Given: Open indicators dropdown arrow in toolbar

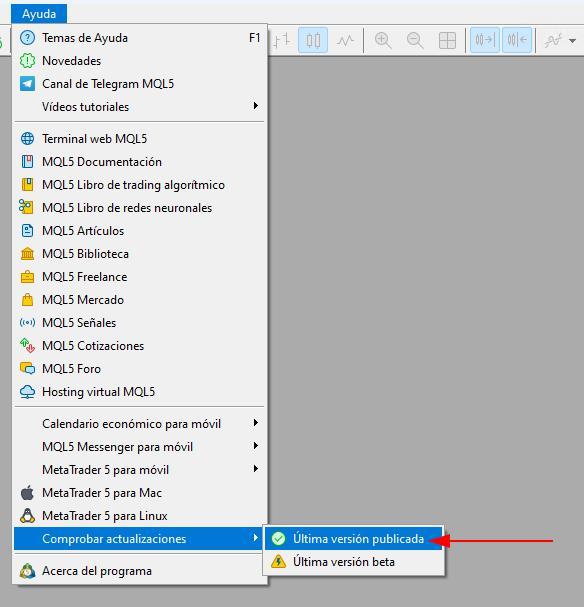Looking at the screenshot, I should [572, 40].
